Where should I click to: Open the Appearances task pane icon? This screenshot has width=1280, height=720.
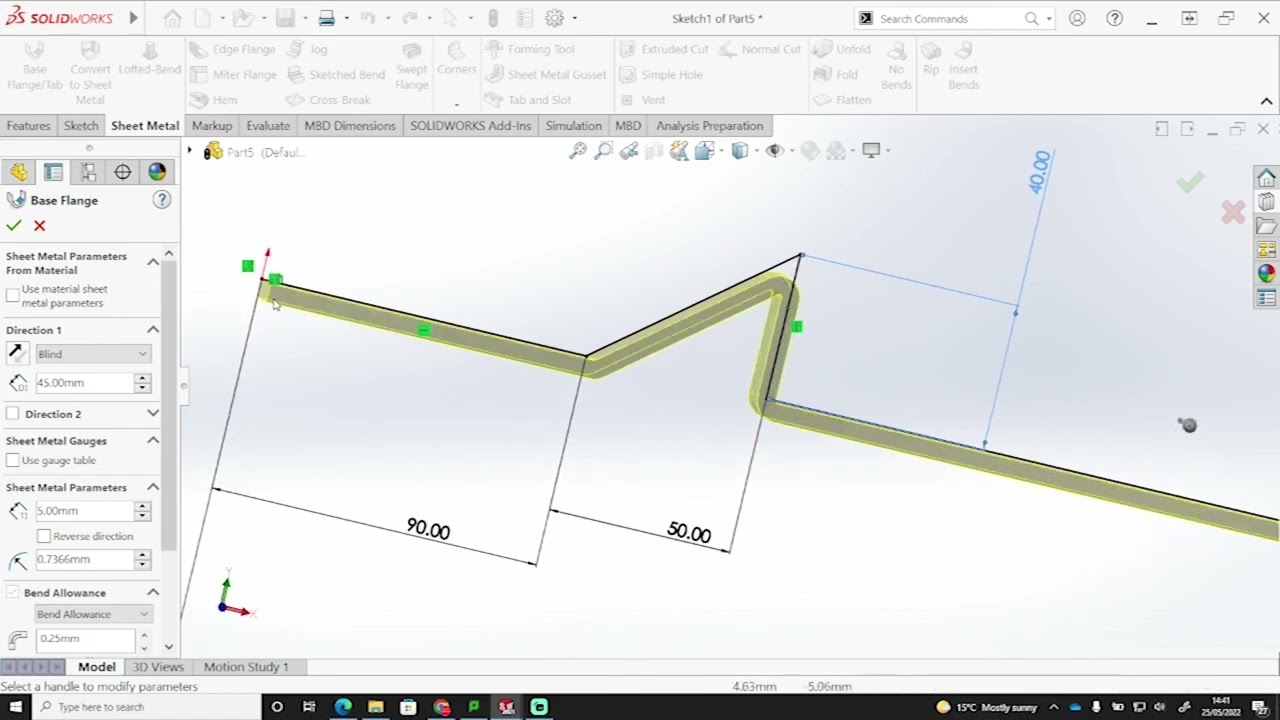click(1266, 273)
